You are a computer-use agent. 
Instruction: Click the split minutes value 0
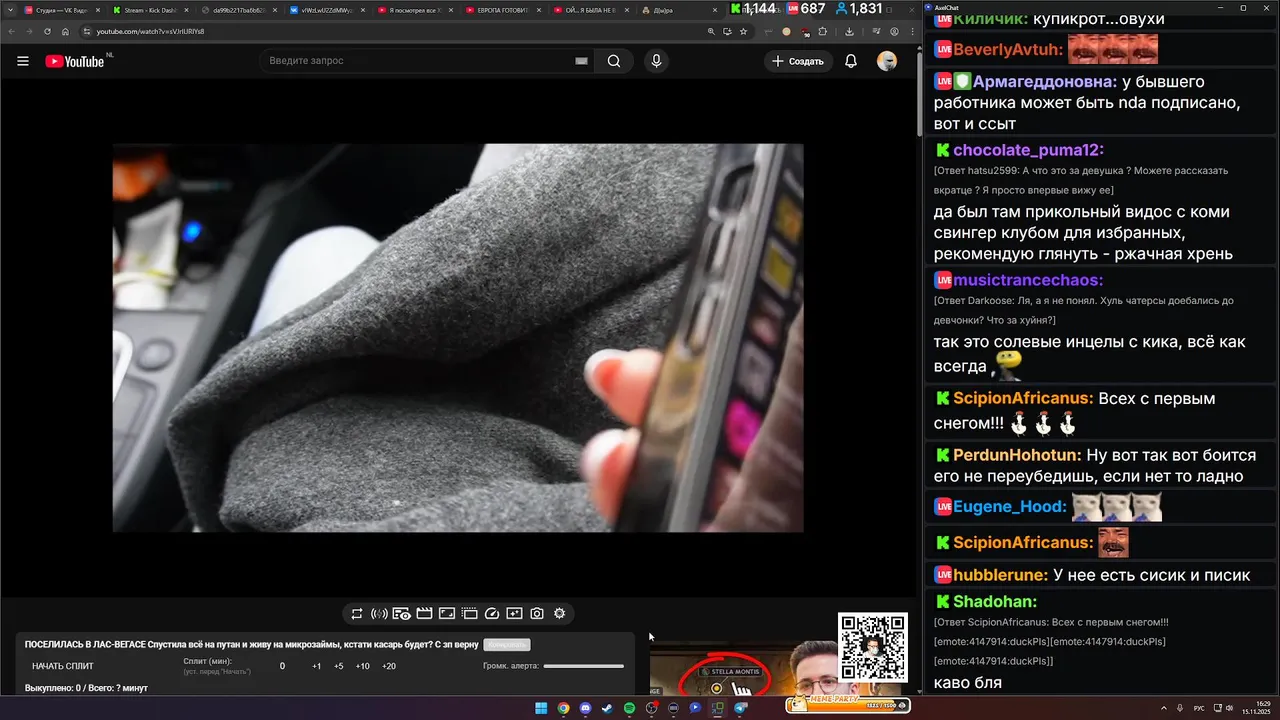point(282,666)
